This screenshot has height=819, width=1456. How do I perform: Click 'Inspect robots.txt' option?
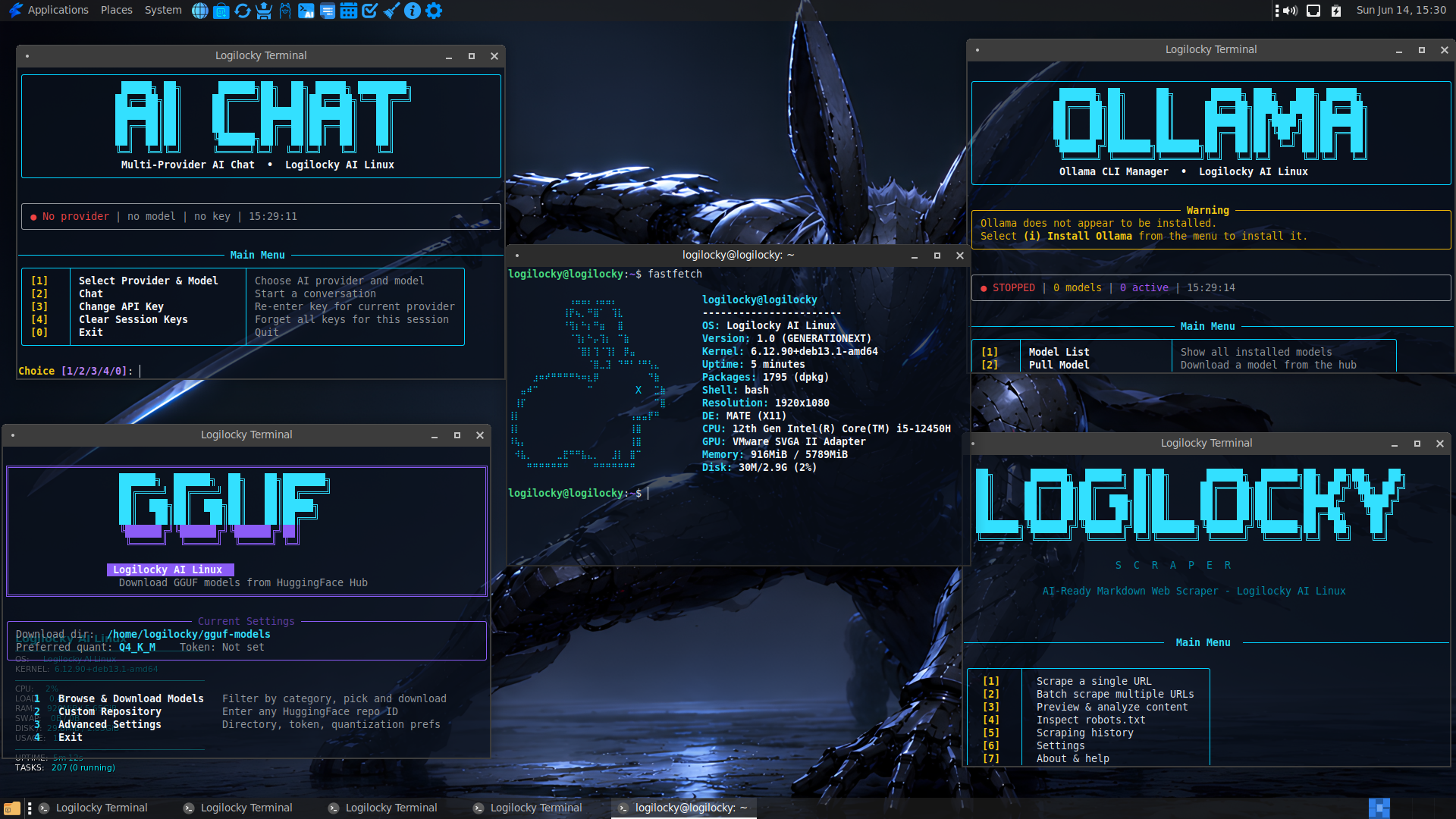pyautogui.click(x=1091, y=720)
